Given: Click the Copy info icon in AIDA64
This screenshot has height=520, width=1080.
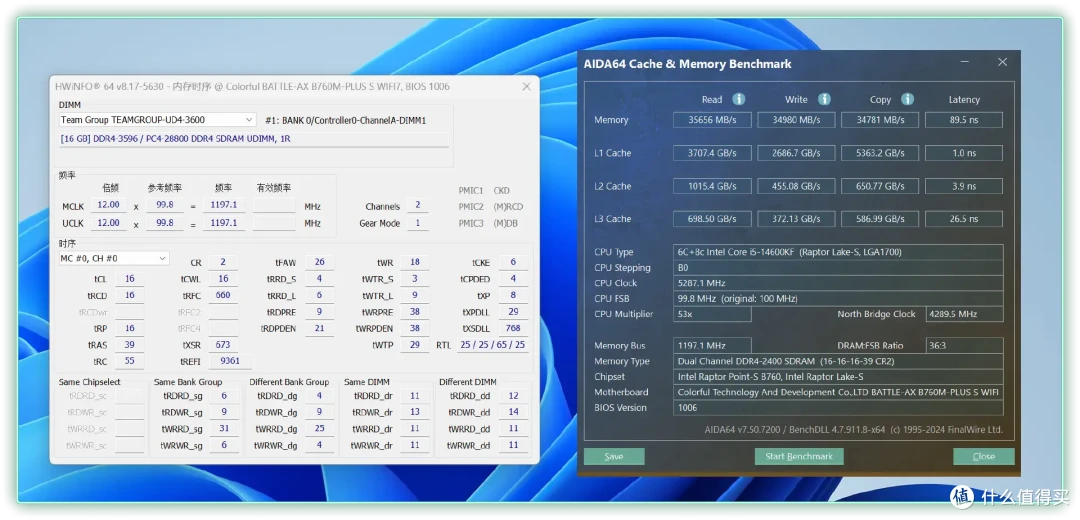Looking at the screenshot, I should [908, 99].
